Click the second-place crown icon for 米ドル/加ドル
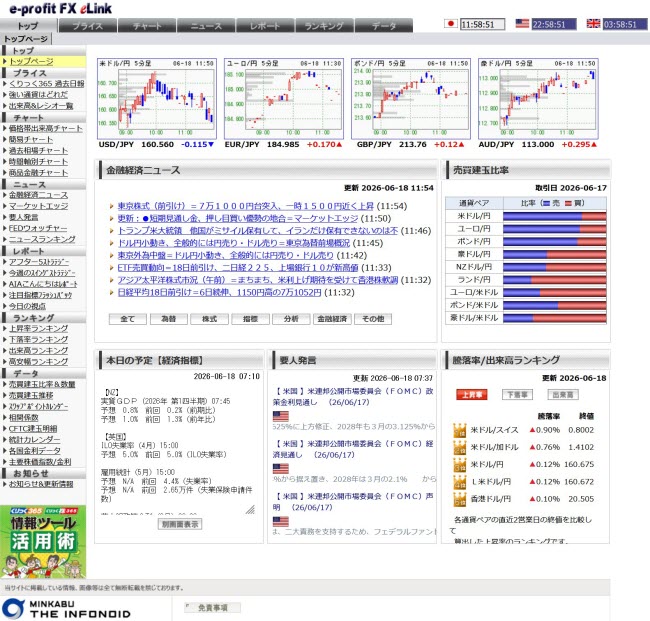 point(459,448)
